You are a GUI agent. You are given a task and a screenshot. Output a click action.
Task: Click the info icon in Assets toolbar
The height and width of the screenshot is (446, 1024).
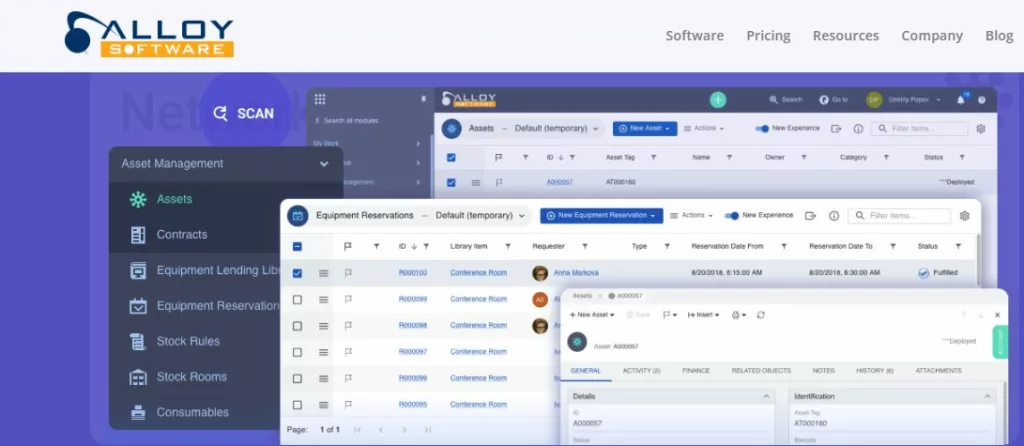[858, 129]
